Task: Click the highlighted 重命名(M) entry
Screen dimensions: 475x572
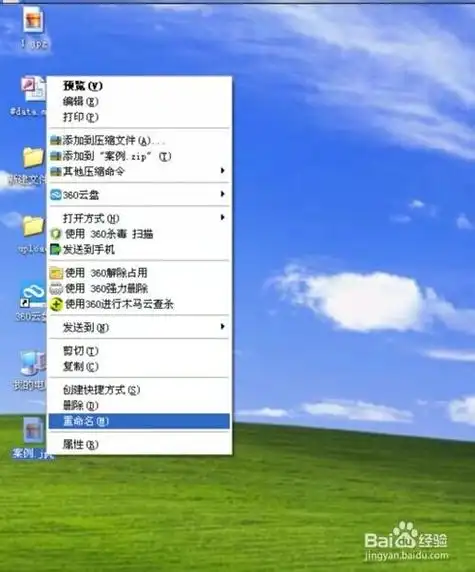Action: pos(139,421)
